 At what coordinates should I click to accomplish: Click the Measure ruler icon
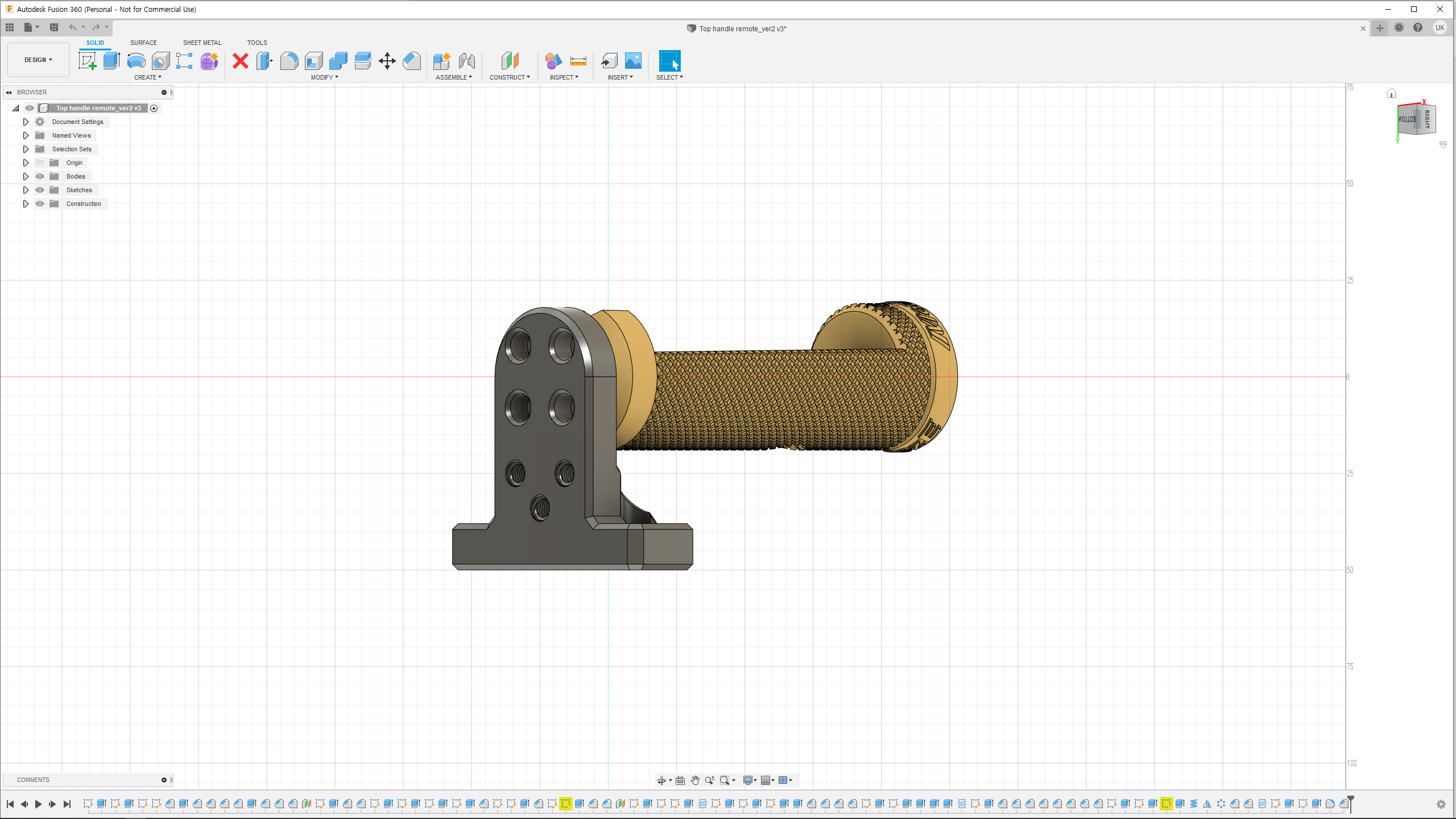pos(578,61)
